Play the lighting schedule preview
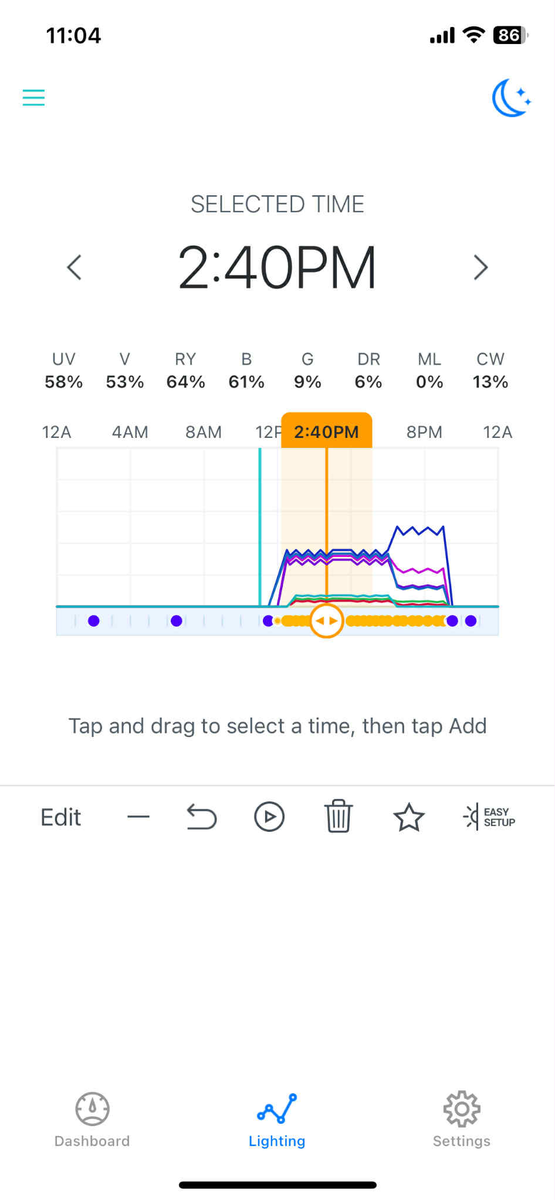The width and height of the screenshot is (555, 1200). 269,818
